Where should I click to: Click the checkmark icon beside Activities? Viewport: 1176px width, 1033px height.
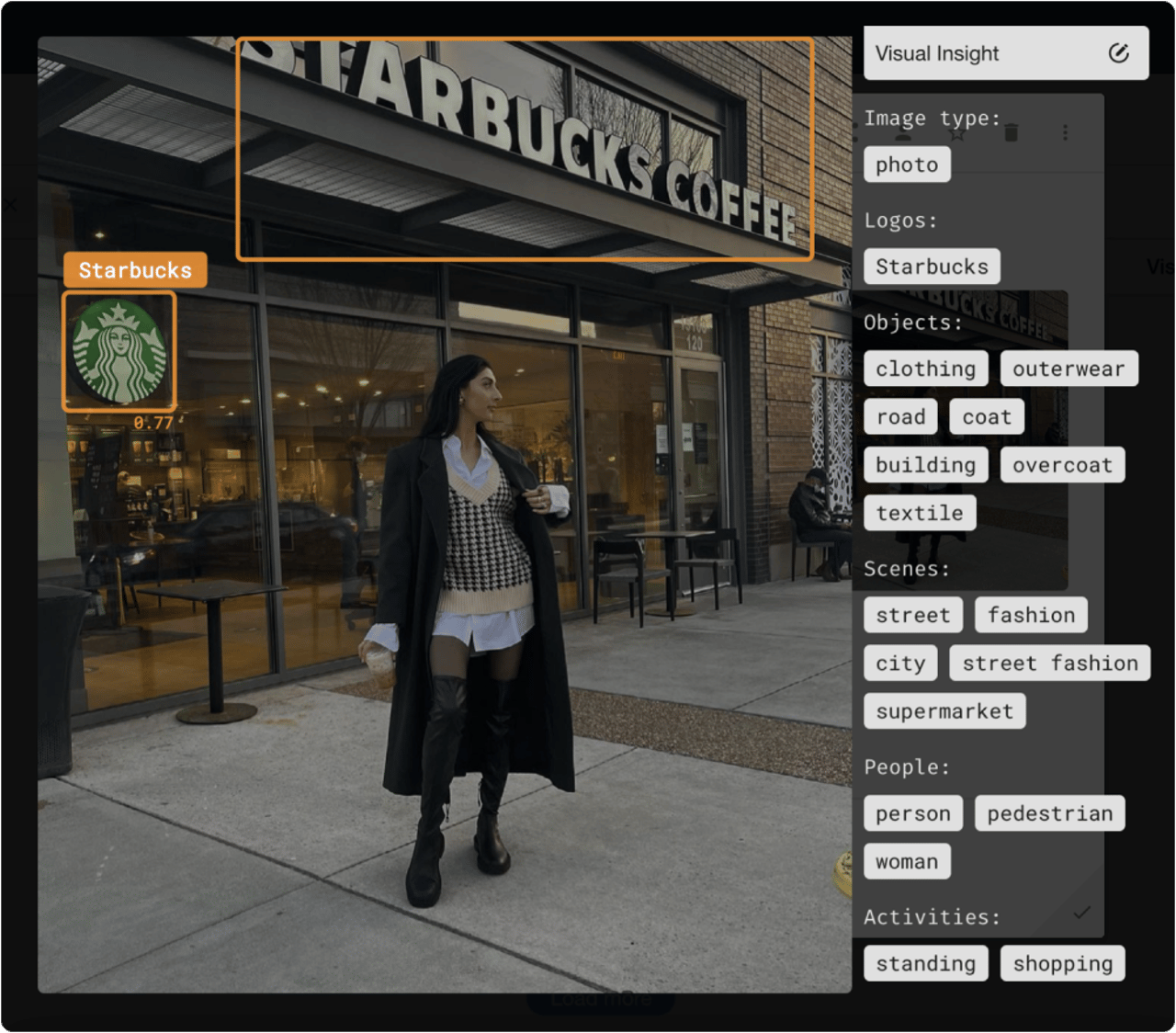[1082, 913]
